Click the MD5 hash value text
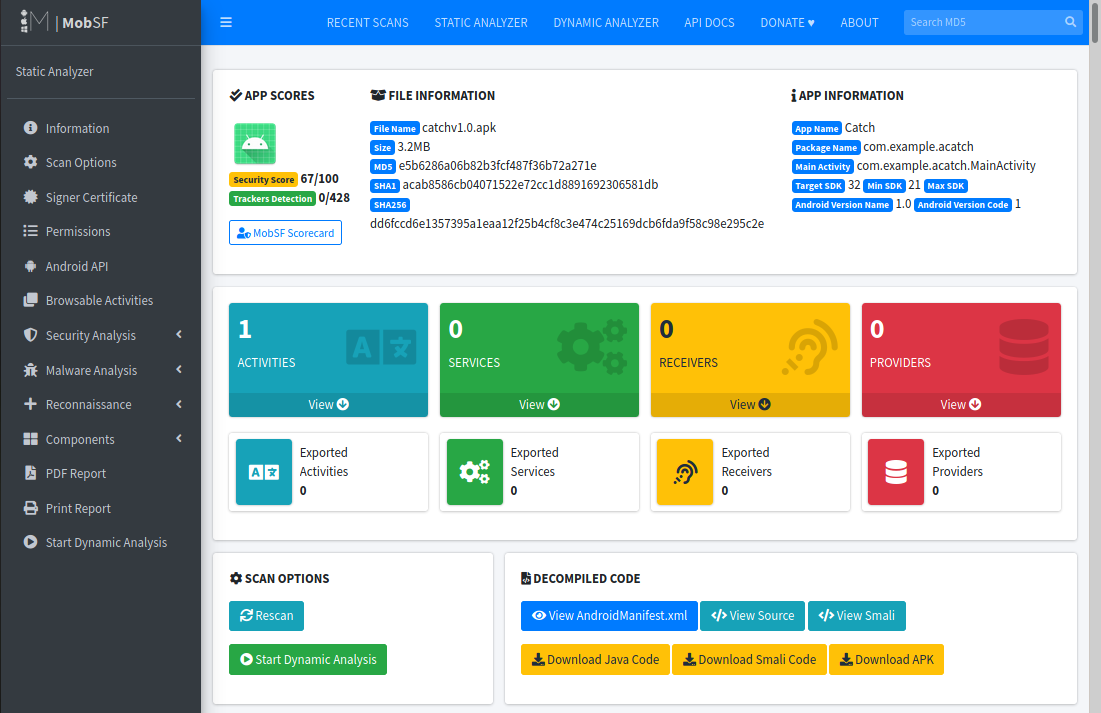Screen dimensions: 1101x713 (497, 166)
